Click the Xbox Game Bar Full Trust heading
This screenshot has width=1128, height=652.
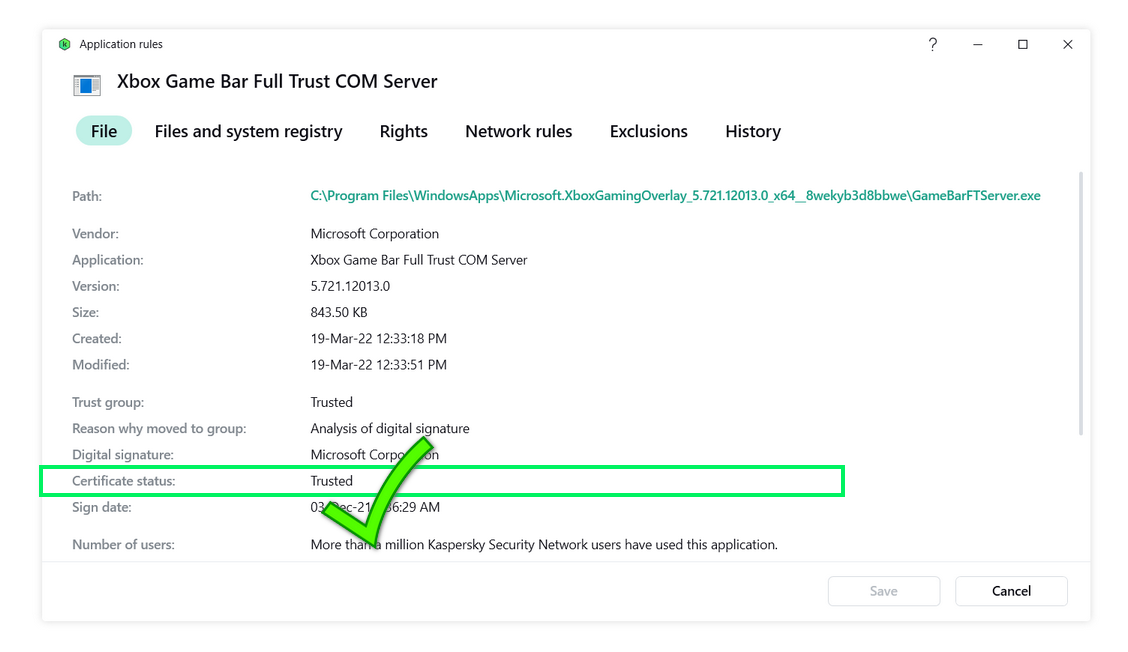[x=277, y=82]
